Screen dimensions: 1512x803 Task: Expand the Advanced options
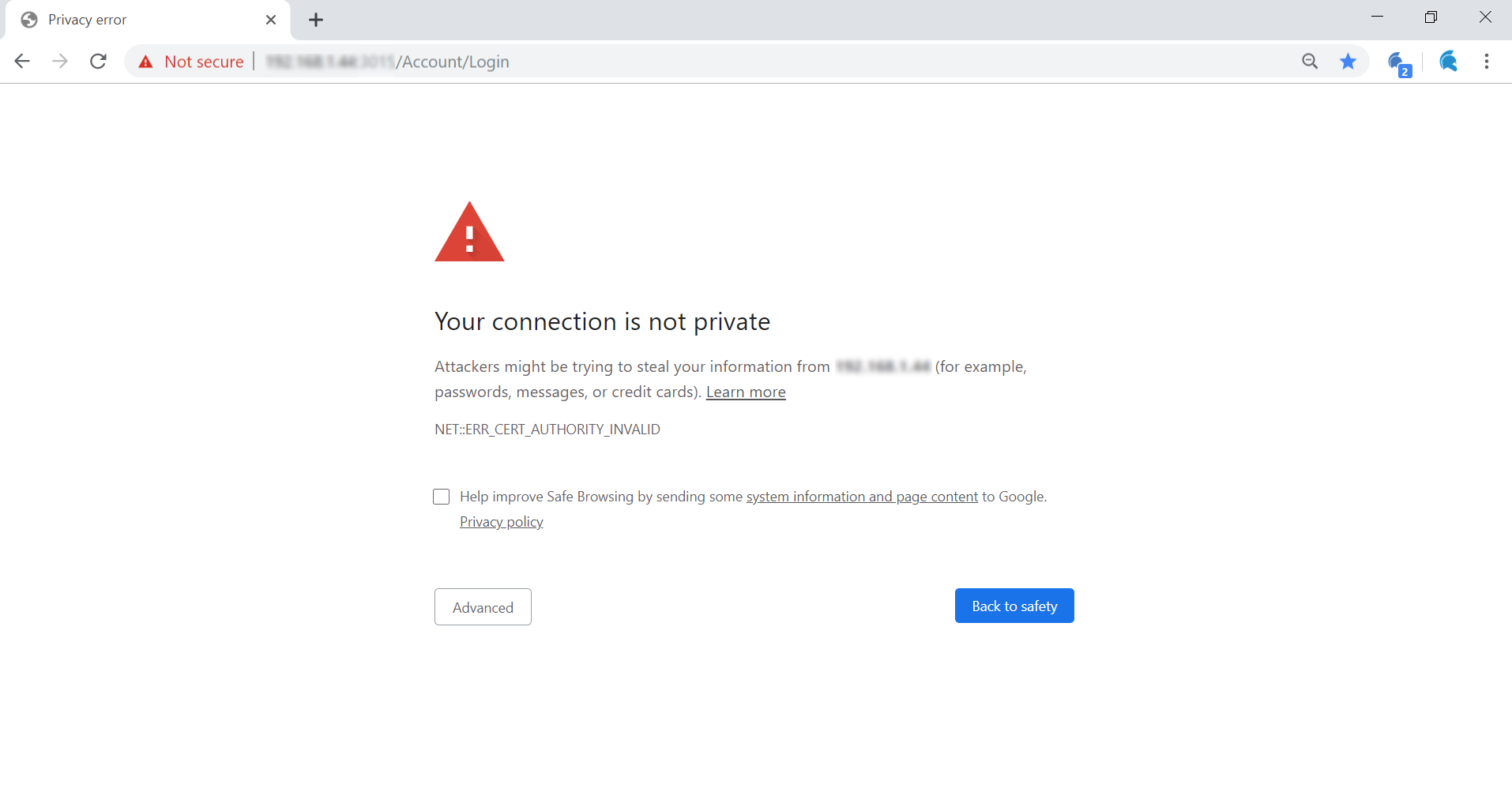coord(483,607)
